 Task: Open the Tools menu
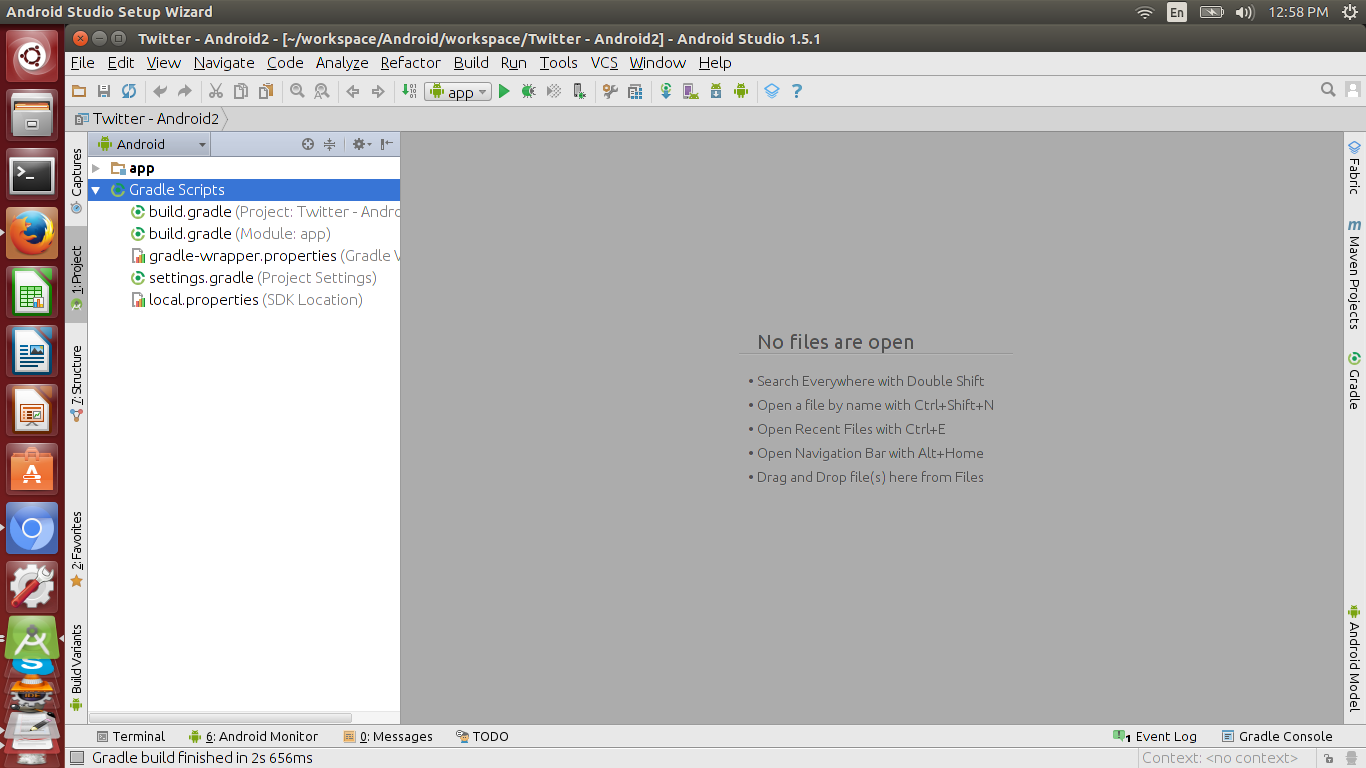pyautogui.click(x=558, y=62)
